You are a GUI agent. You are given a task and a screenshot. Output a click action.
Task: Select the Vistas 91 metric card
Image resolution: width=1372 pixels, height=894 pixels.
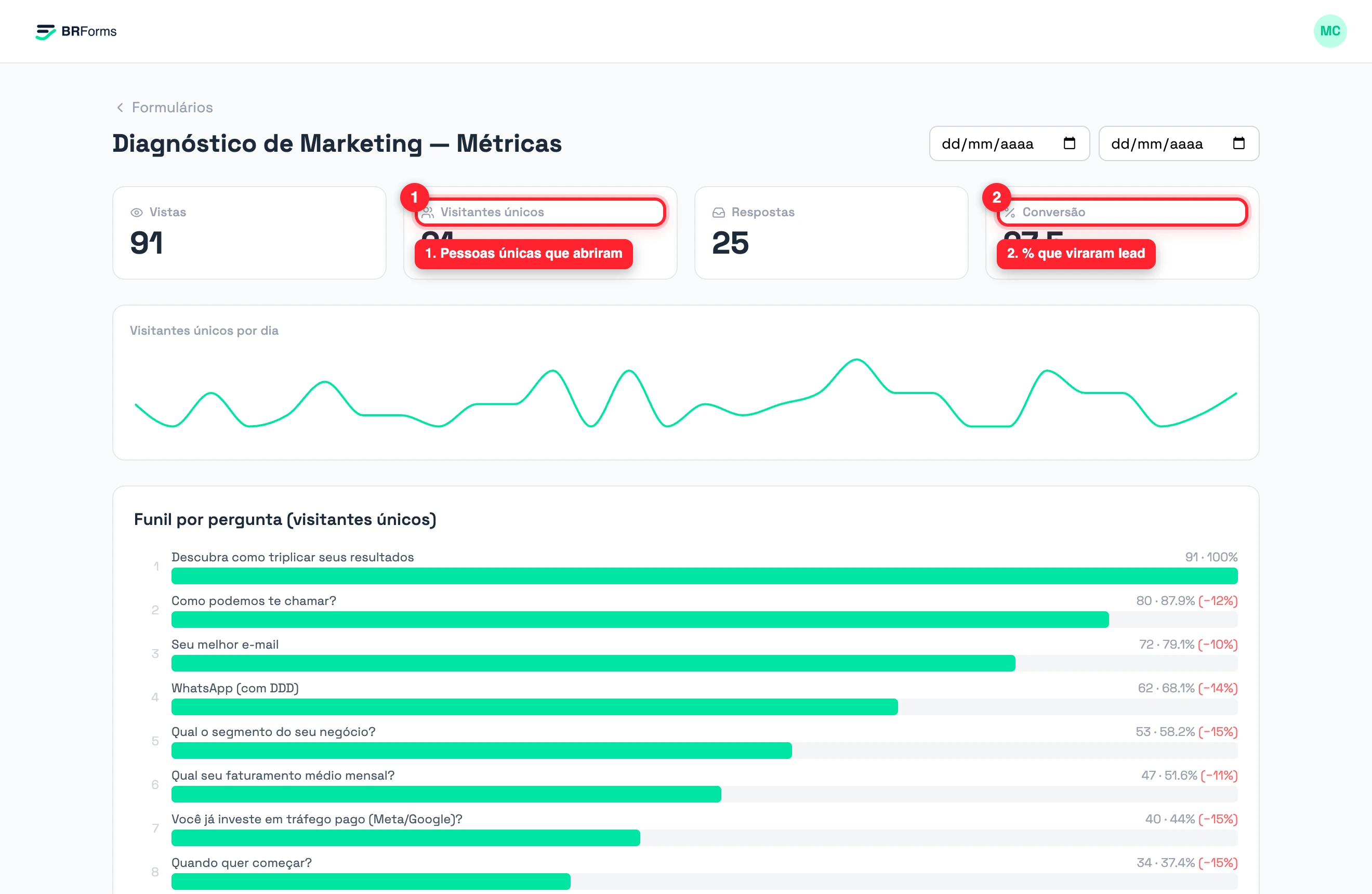(x=249, y=233)
